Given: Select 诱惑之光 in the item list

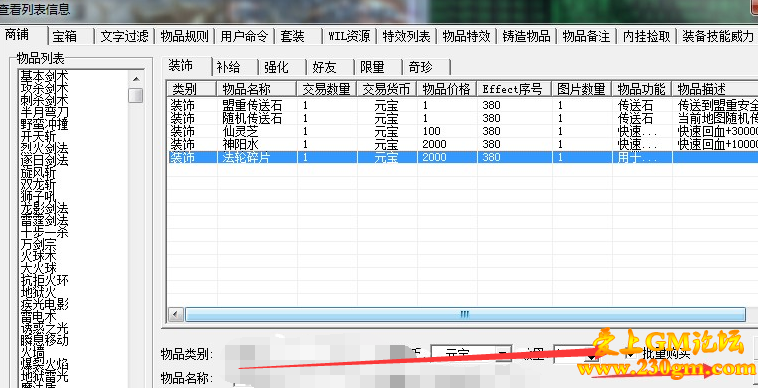Looking at the screenshot, I should [44, 329].
